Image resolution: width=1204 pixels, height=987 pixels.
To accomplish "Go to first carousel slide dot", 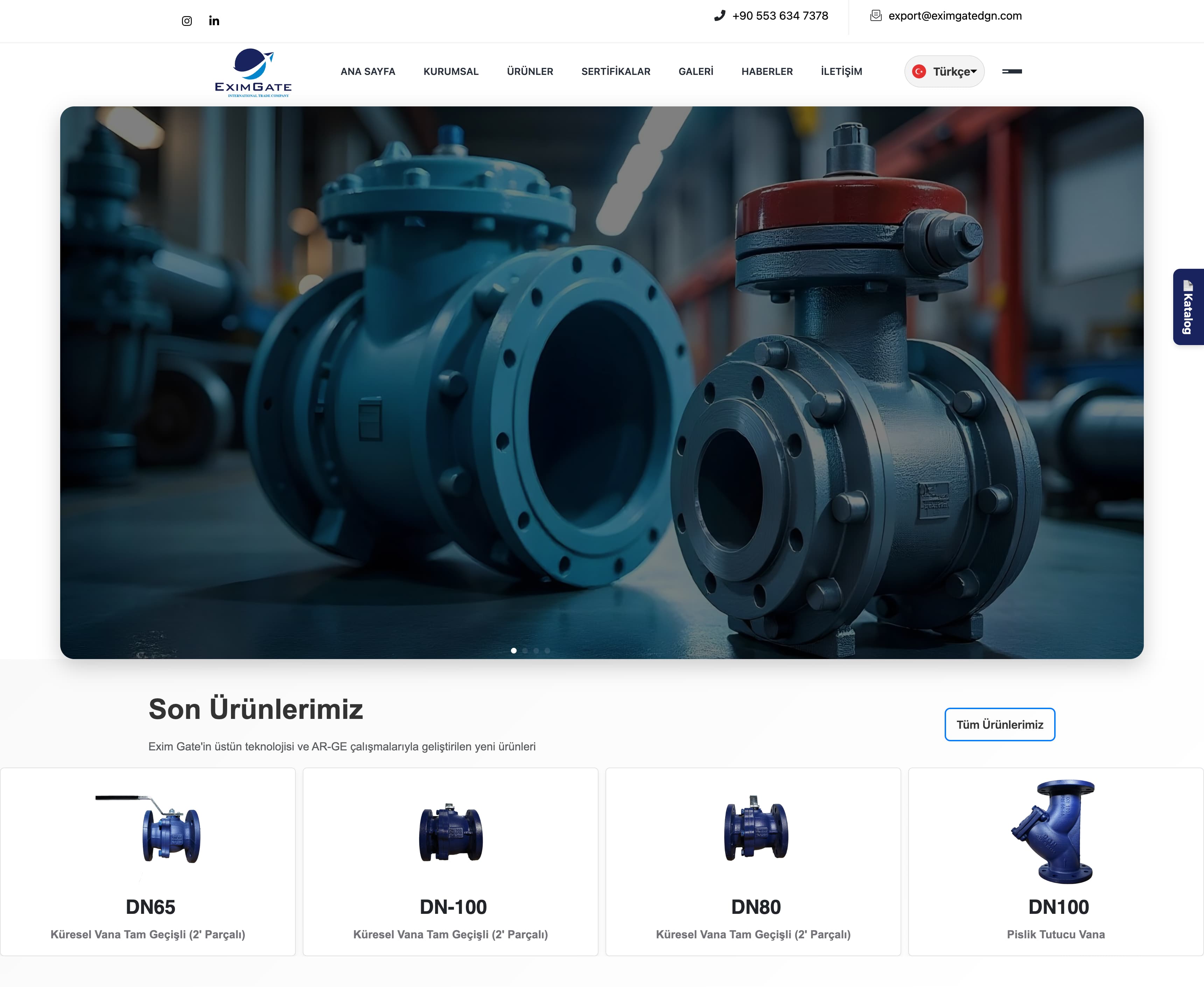I will pos(514,650).
